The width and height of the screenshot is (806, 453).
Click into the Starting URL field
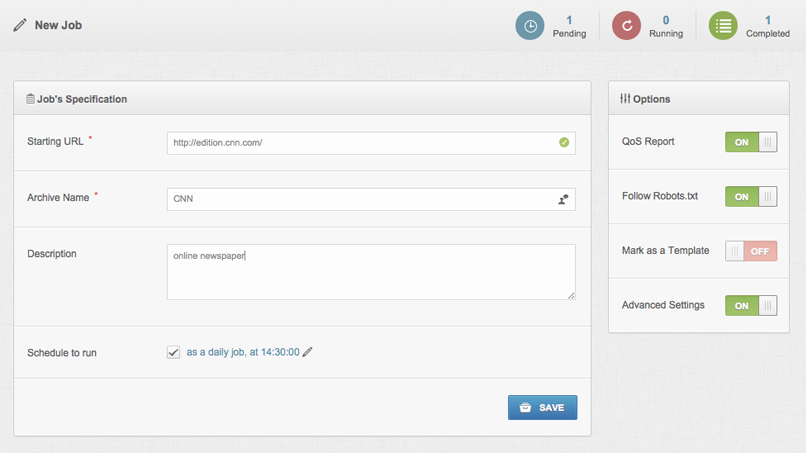tap(360, 143)
